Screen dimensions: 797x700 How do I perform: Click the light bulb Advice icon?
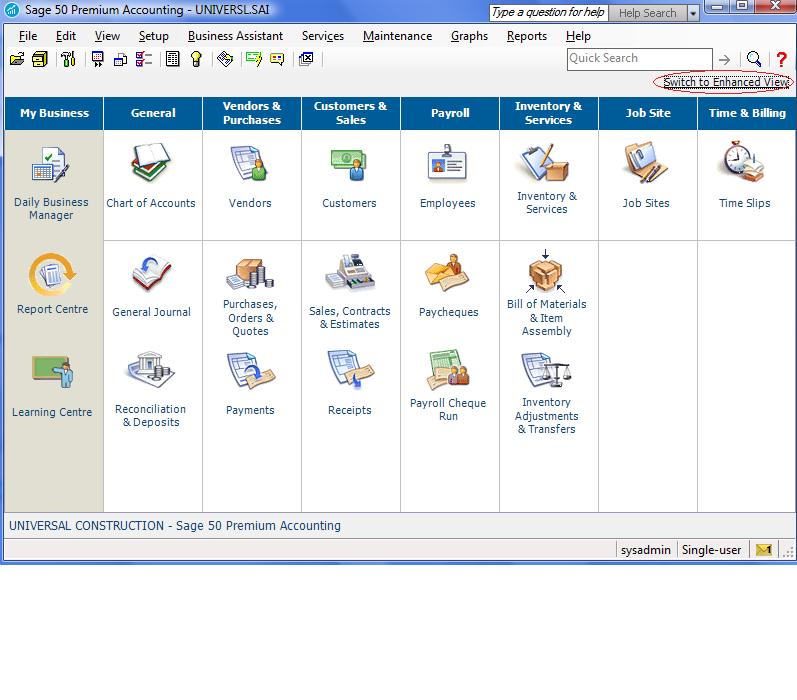[196, 59]
